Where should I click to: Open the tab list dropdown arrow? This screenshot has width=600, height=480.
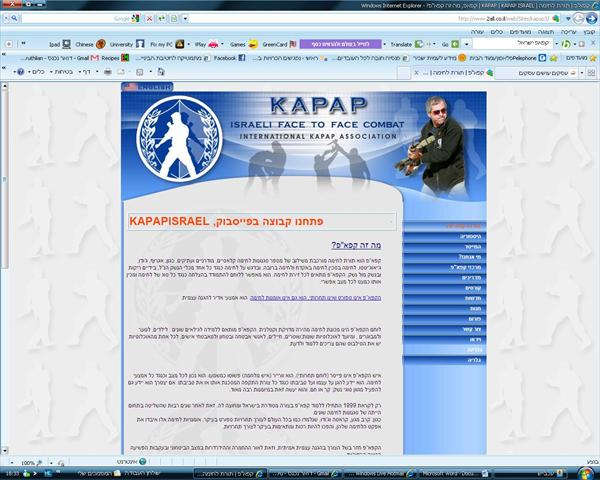[582, 73]
